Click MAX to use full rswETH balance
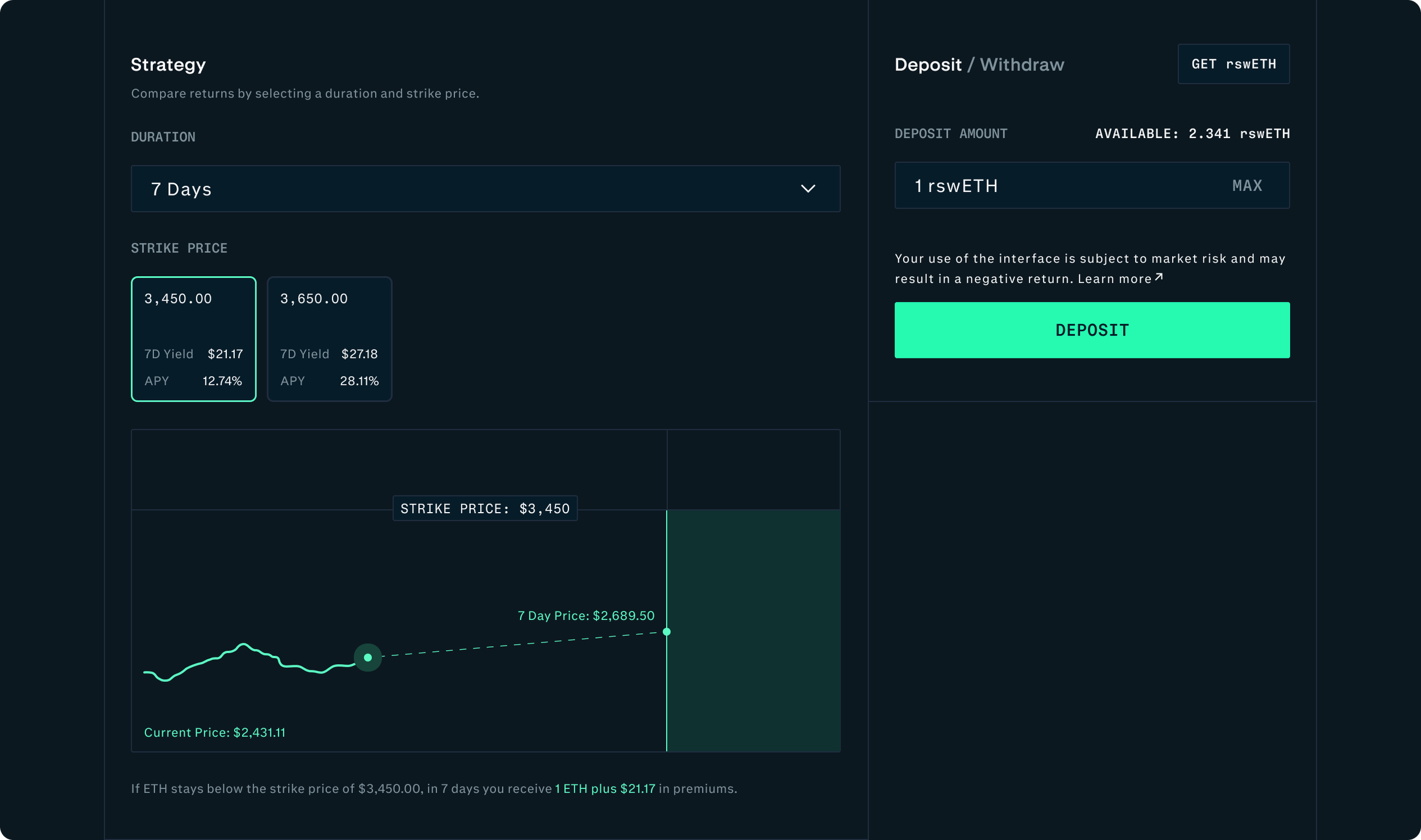This screenshot has height=840, width=1421. coord(1247,185)
